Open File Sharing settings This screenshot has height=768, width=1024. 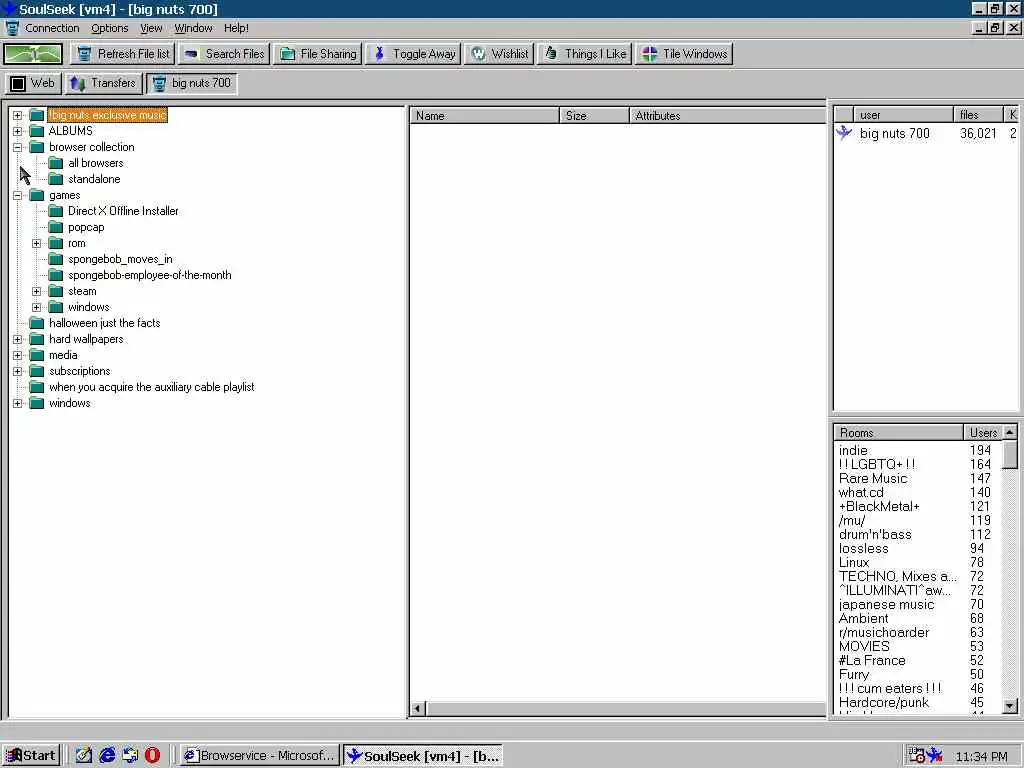pos(318,54)
